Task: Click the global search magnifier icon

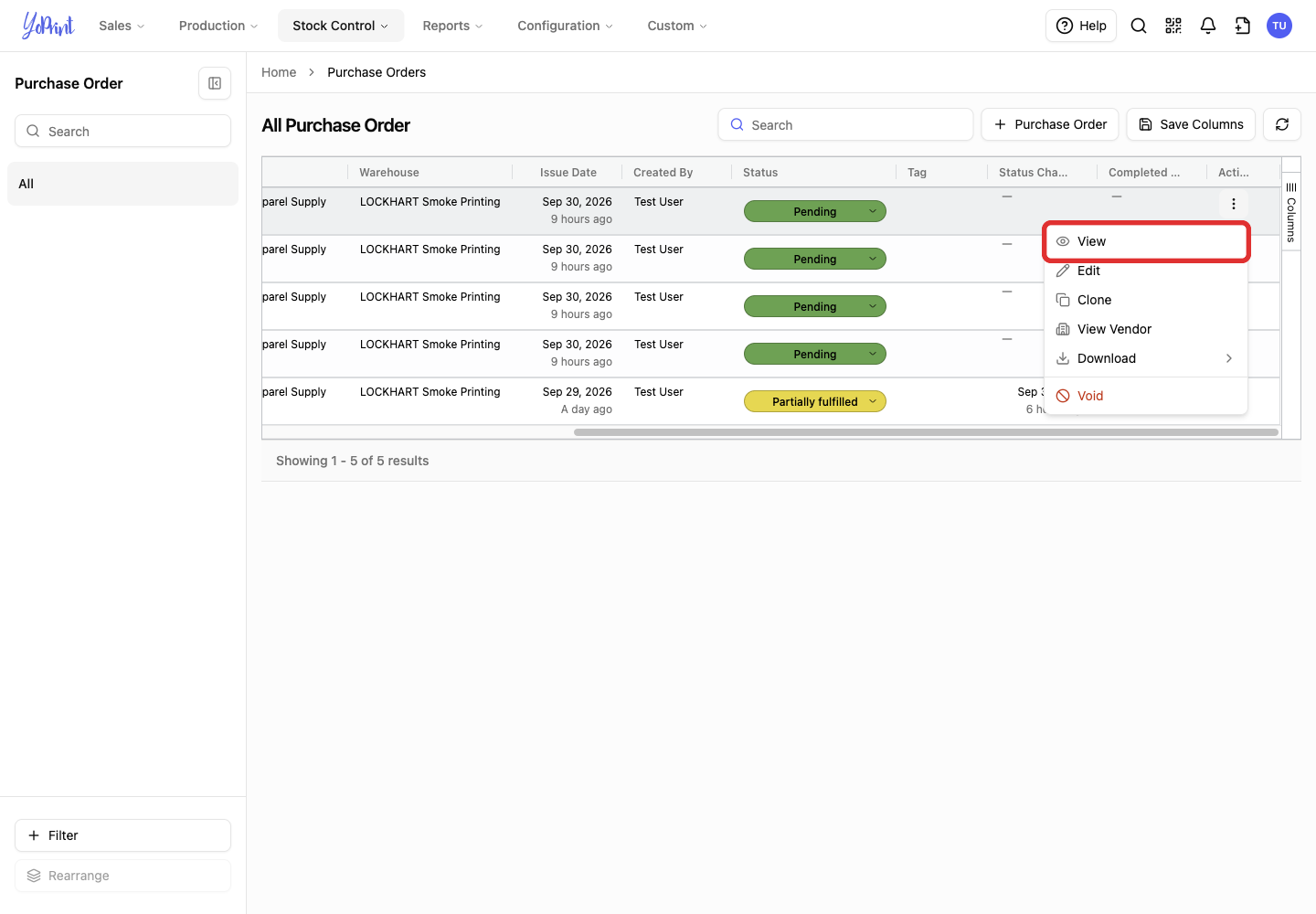Action: (x=1139, y=26)
